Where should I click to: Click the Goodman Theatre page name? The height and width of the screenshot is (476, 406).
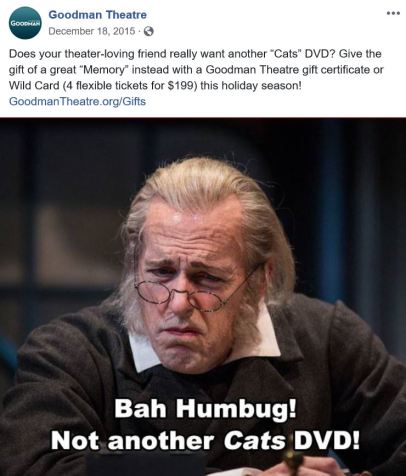pos(97,15)
